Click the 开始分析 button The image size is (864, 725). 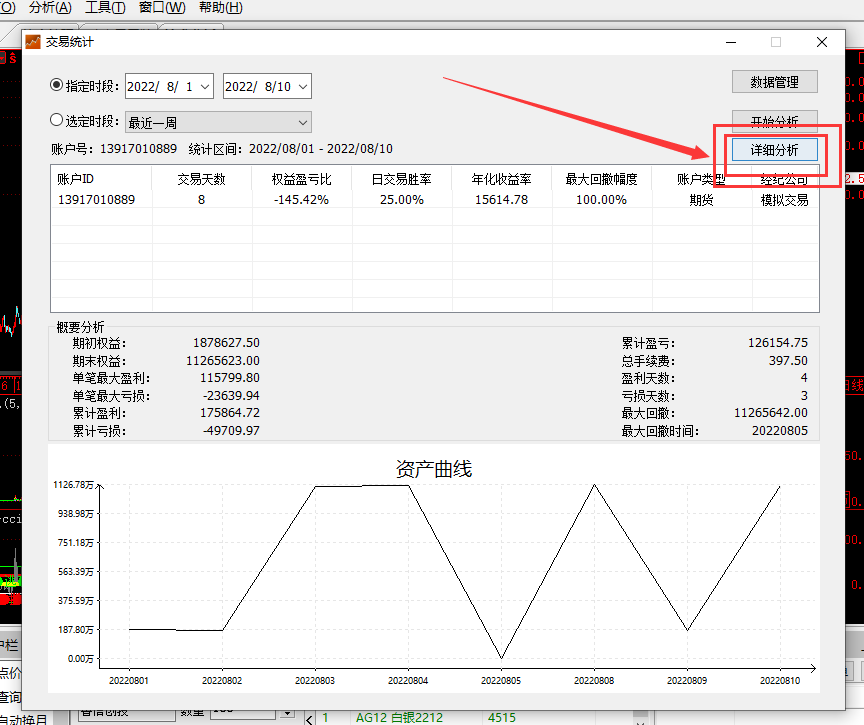coord(774,118)
